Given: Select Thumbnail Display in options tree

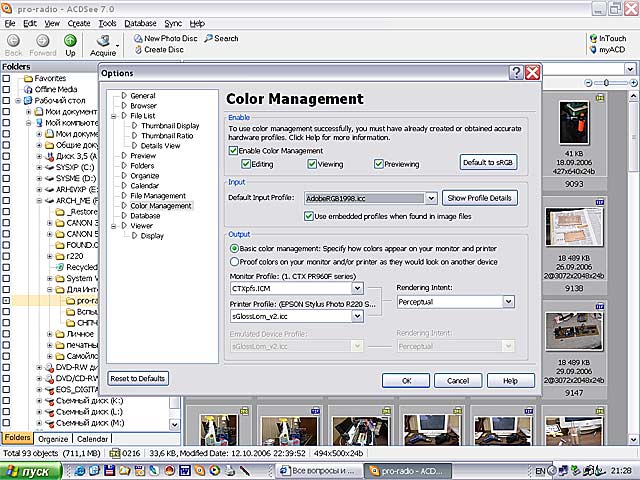Looking at the screenshot, I should pyautogui.click(x=170, y=126).
